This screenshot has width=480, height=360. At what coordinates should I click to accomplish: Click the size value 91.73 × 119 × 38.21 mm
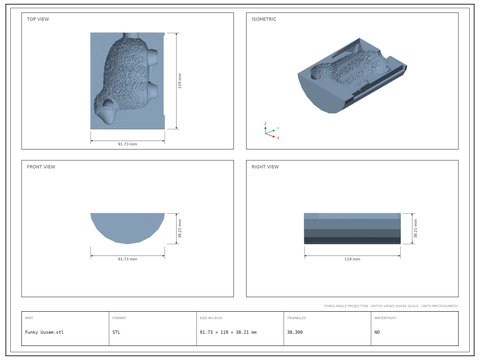click(x=228, y=332)
